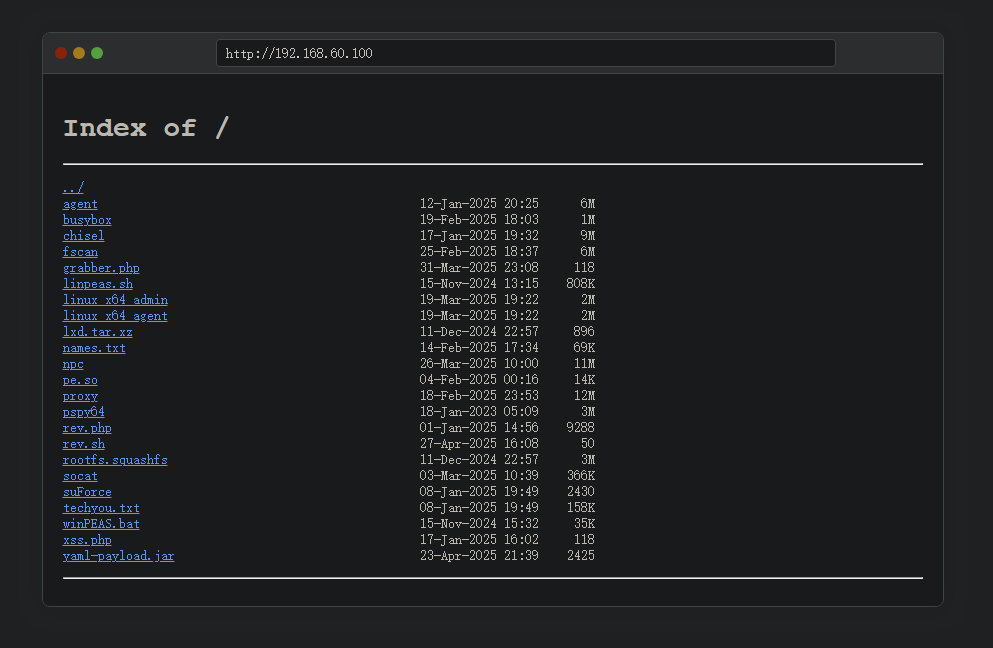This screenshot has width=993, height=648.
Task: Open the rootfs.squashfs link
Action: (x=115, y=460)
